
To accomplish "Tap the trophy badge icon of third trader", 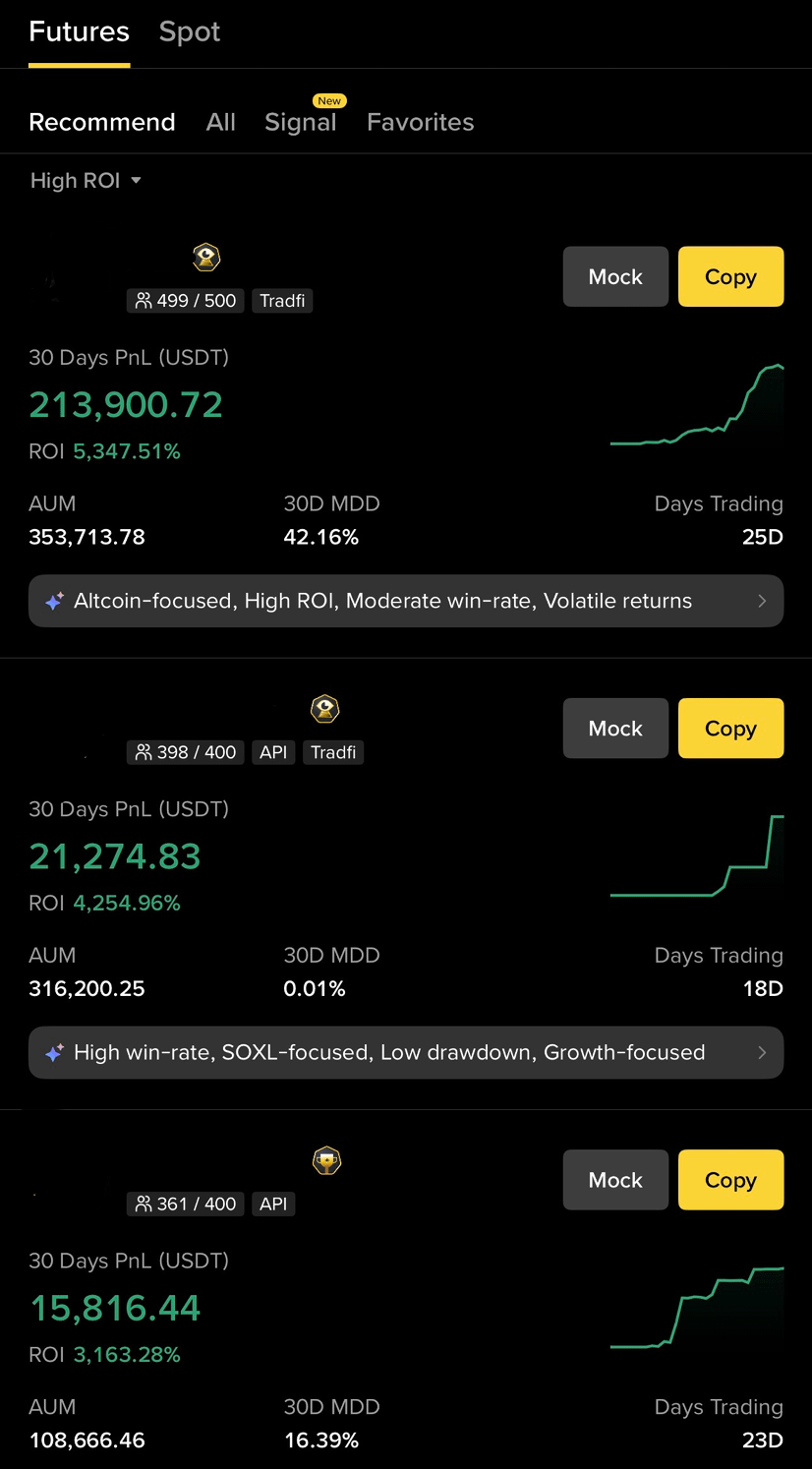I will [326, 1160].
